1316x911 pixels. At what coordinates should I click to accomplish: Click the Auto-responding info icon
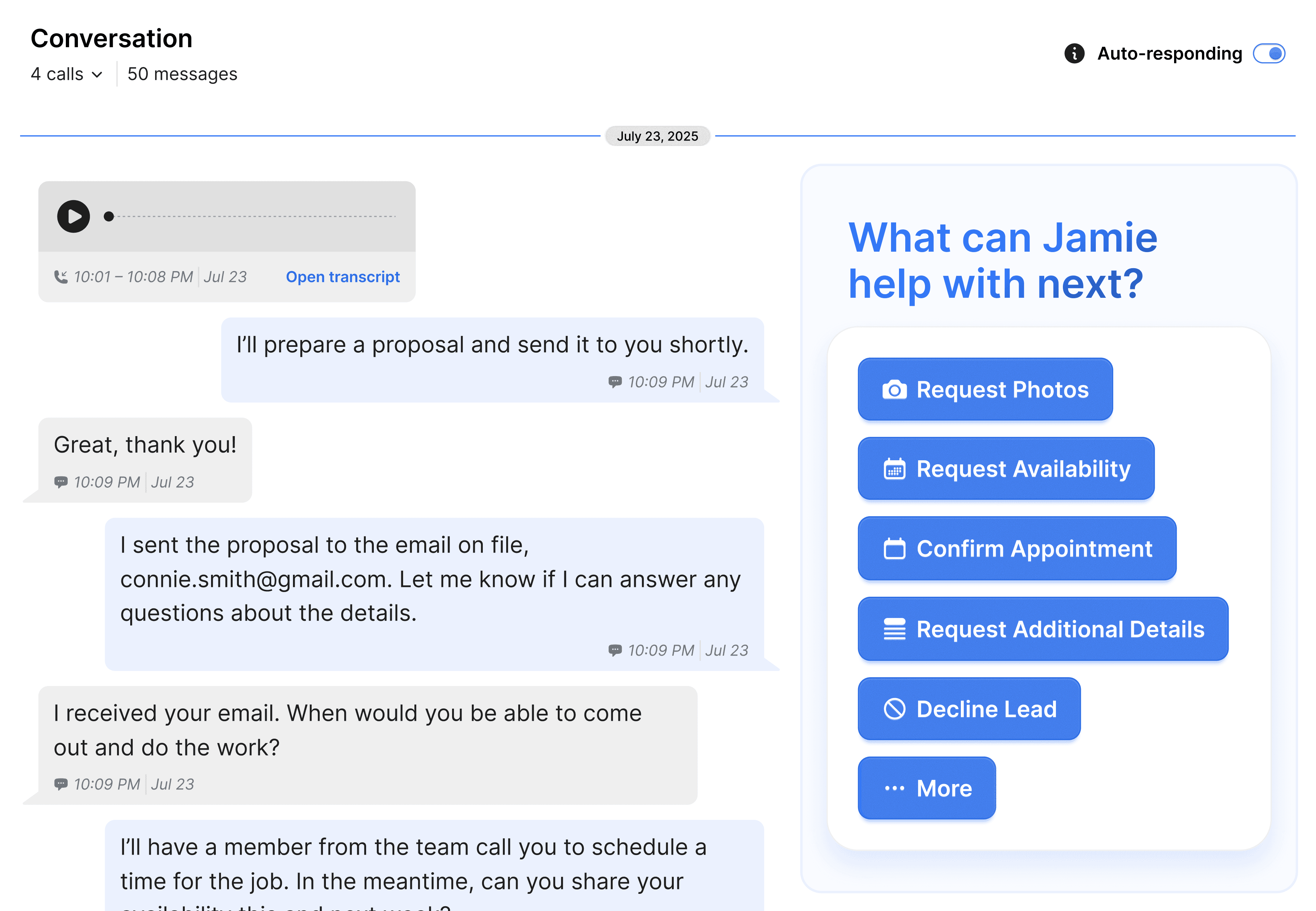[x=1074, y=54]
